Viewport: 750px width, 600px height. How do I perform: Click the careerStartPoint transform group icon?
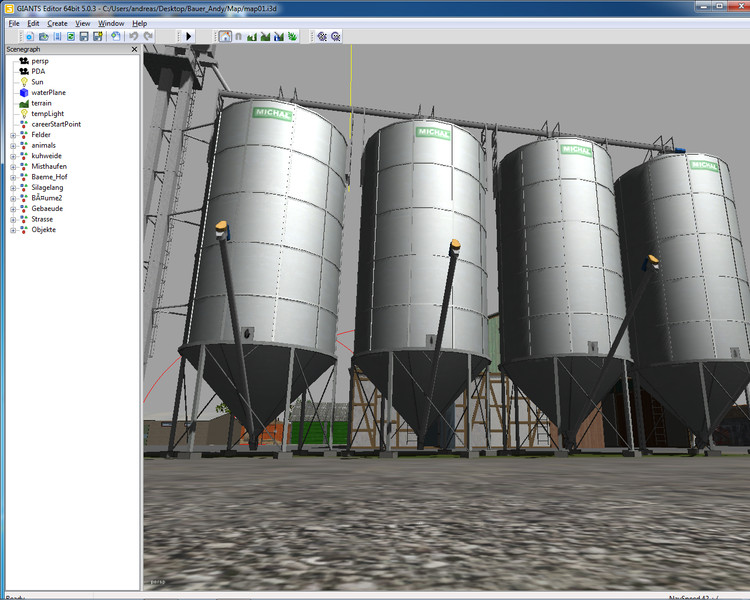click(24, 124)
